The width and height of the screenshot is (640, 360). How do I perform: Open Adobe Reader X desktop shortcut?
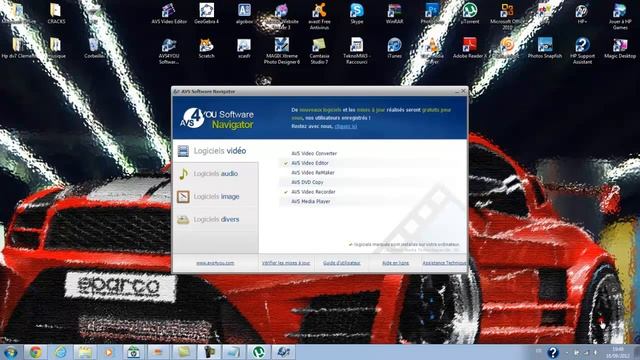469,48
